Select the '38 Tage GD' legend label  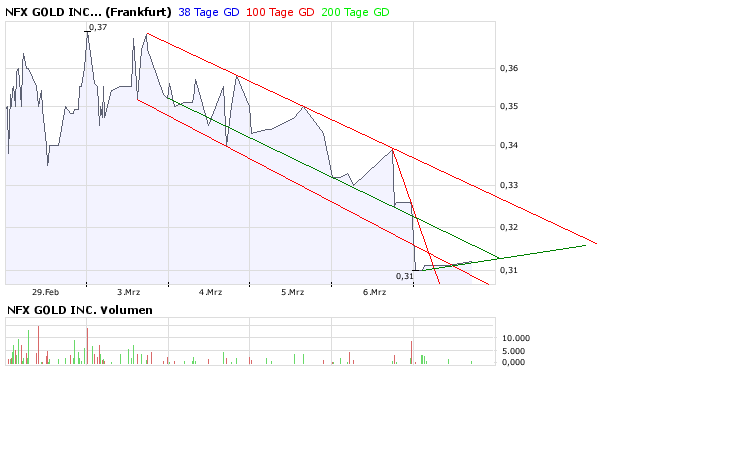(209, 12)
